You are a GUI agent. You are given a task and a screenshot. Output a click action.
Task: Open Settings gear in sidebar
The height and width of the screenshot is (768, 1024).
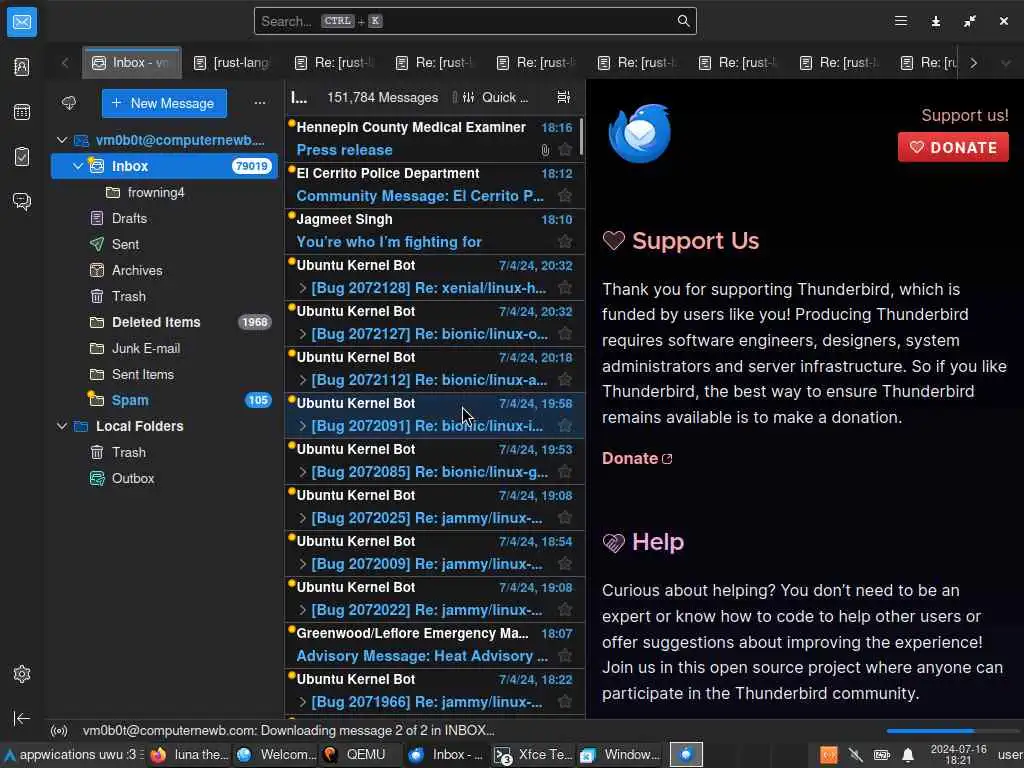click(x=22, y=674)
